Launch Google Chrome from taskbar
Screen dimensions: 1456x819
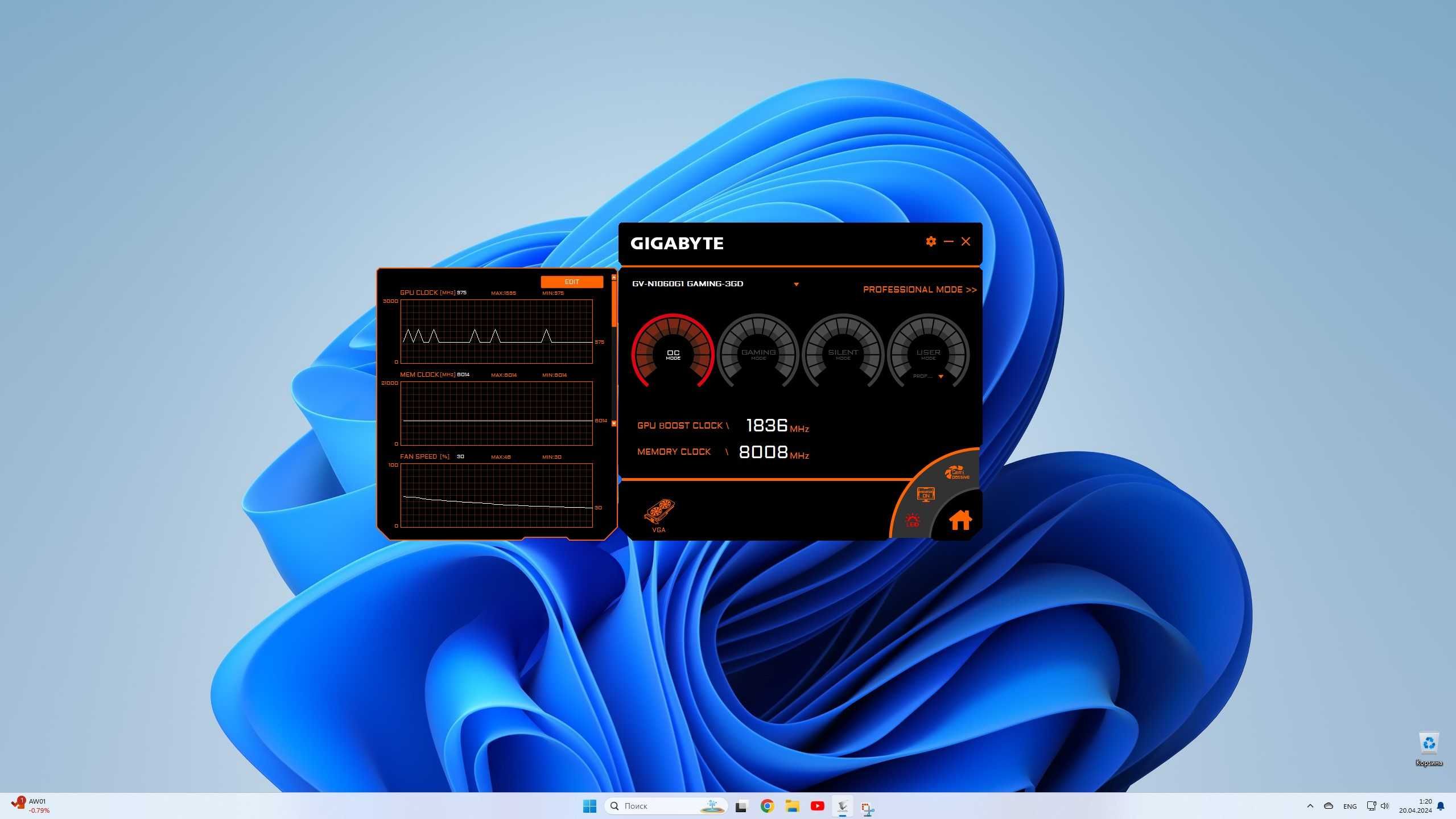(x=767, y=806)
